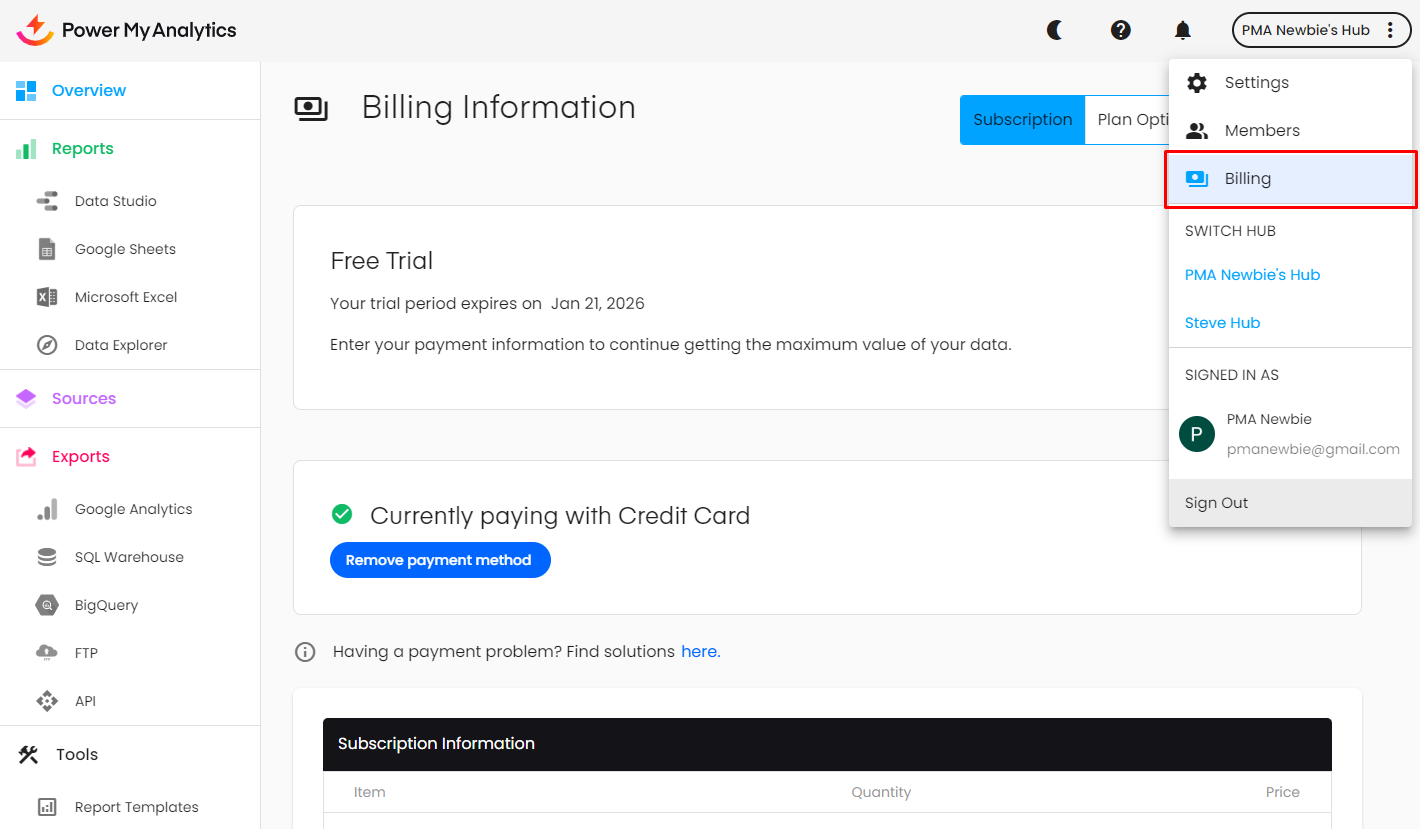
Task: Switch to the Subscription tab
Action: pyautogui.click(x=1022, y=120)
